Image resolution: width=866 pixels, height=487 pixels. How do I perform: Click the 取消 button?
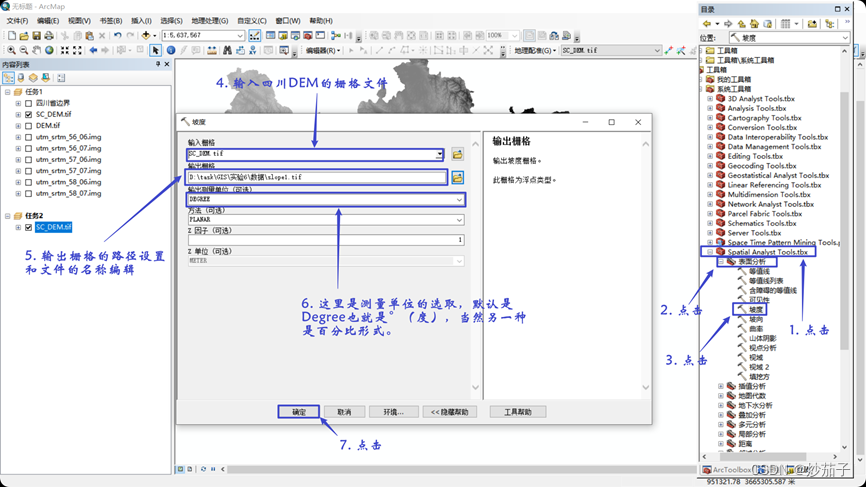coord(344,412)
